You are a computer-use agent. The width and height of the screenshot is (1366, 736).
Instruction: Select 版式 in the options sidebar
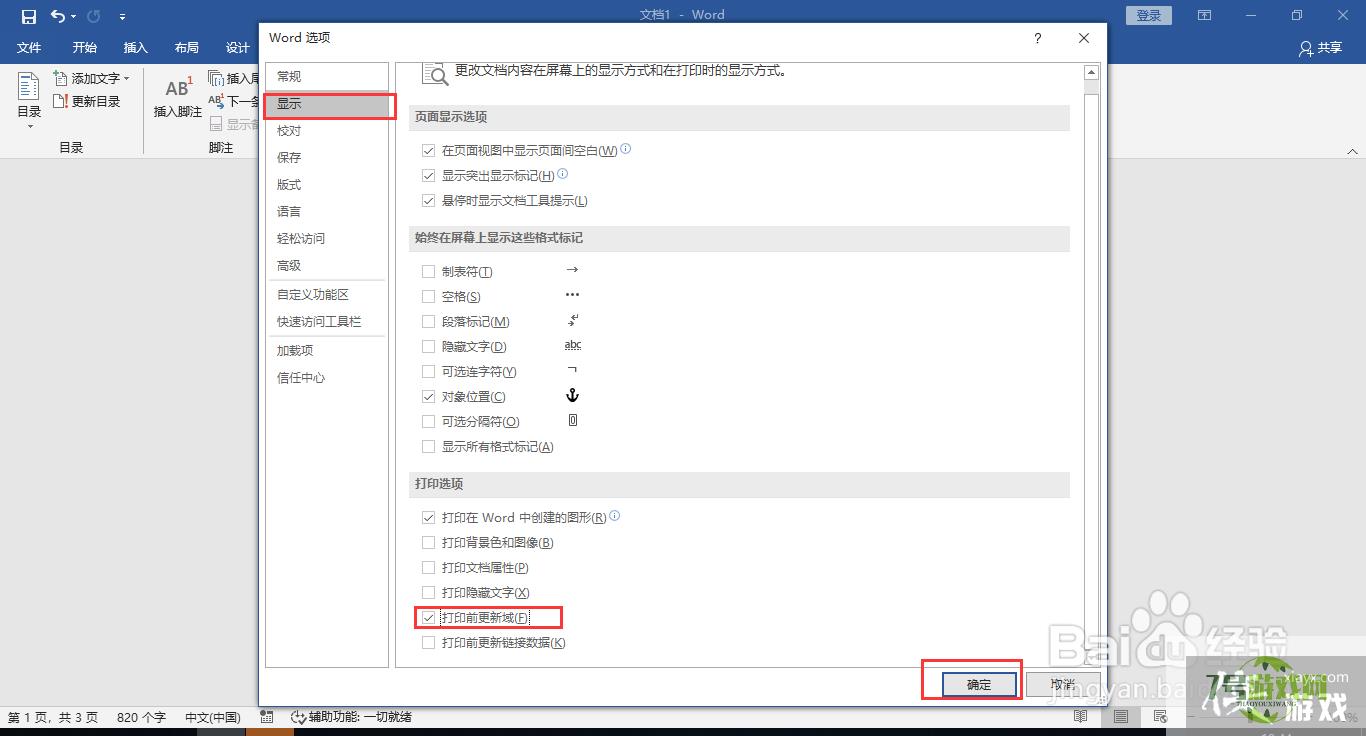click(x=326, y=185)
